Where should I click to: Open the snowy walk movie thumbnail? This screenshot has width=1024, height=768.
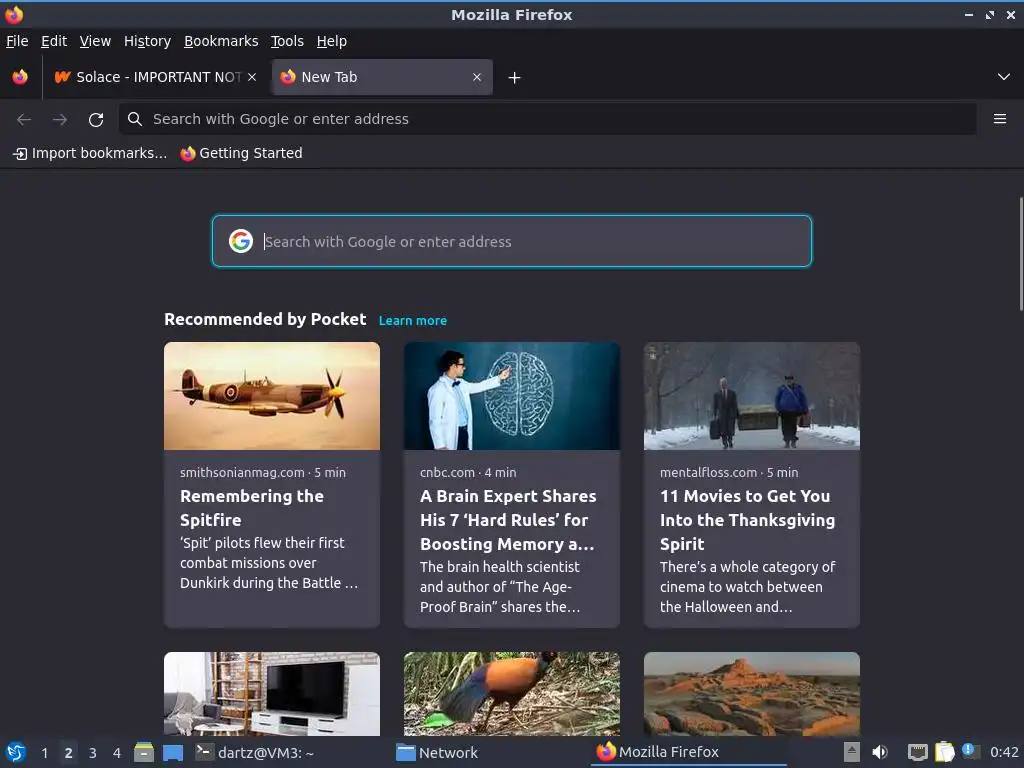pos(752,396)
